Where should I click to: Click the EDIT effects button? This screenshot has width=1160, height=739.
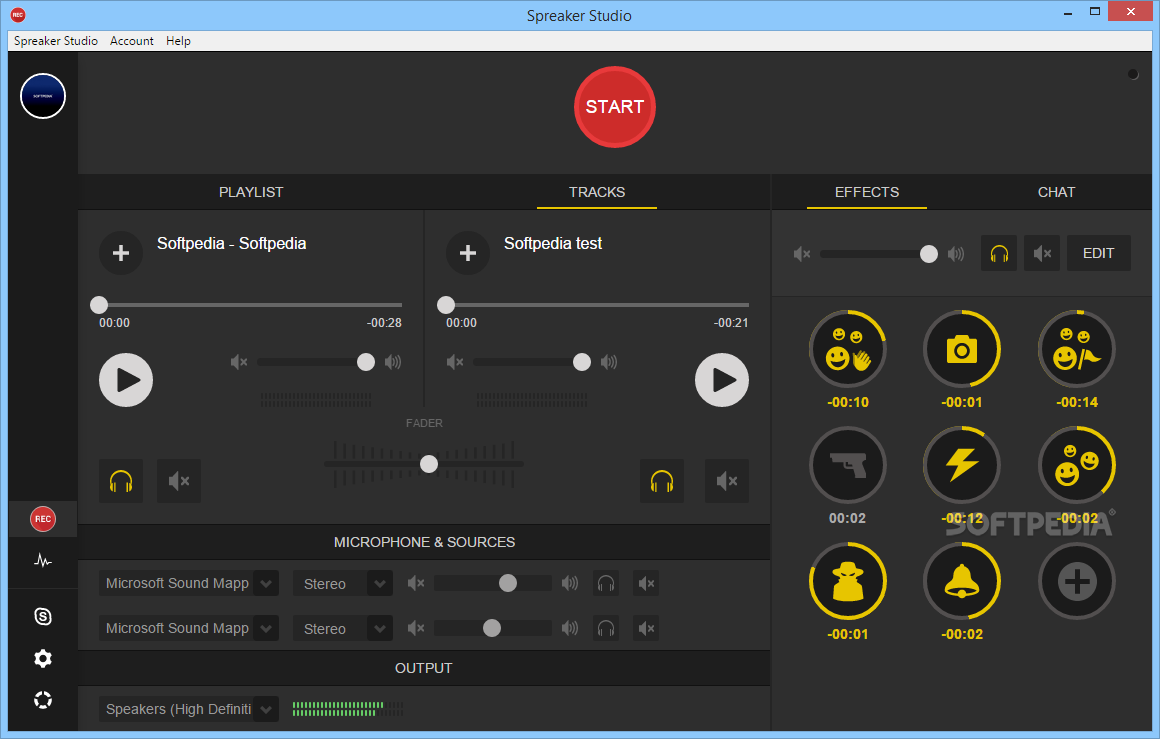1099,254
